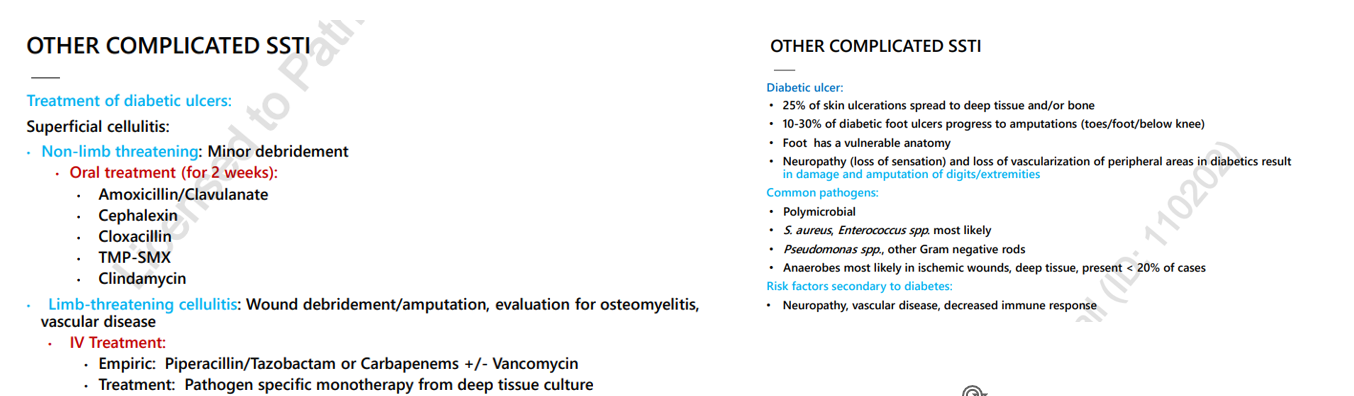The width and height of the screenshot is (1354, 396).
Task: Click the right 'OTHER COMPLICATED SSTI' slide title
Action: point(875,46)
